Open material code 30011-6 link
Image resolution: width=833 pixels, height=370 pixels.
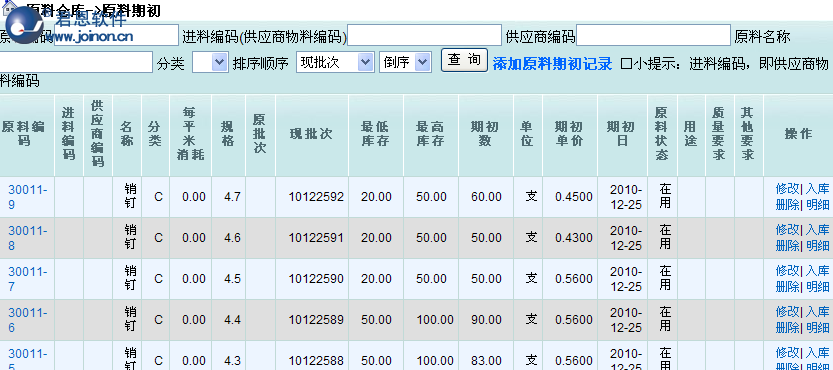28,320
